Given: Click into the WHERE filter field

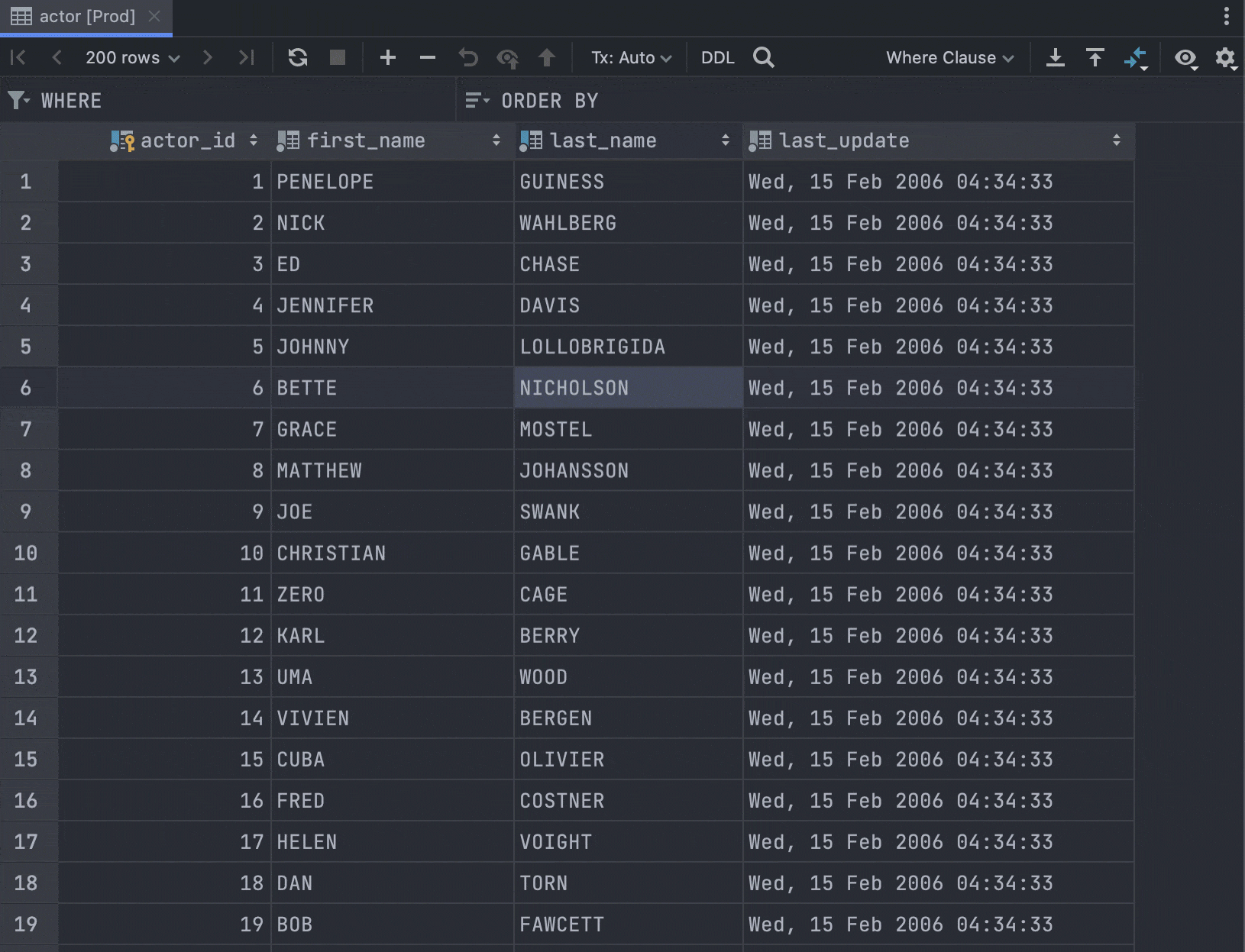Looking at the screenshot, I should pyautogui.click(x=244, y=101).
